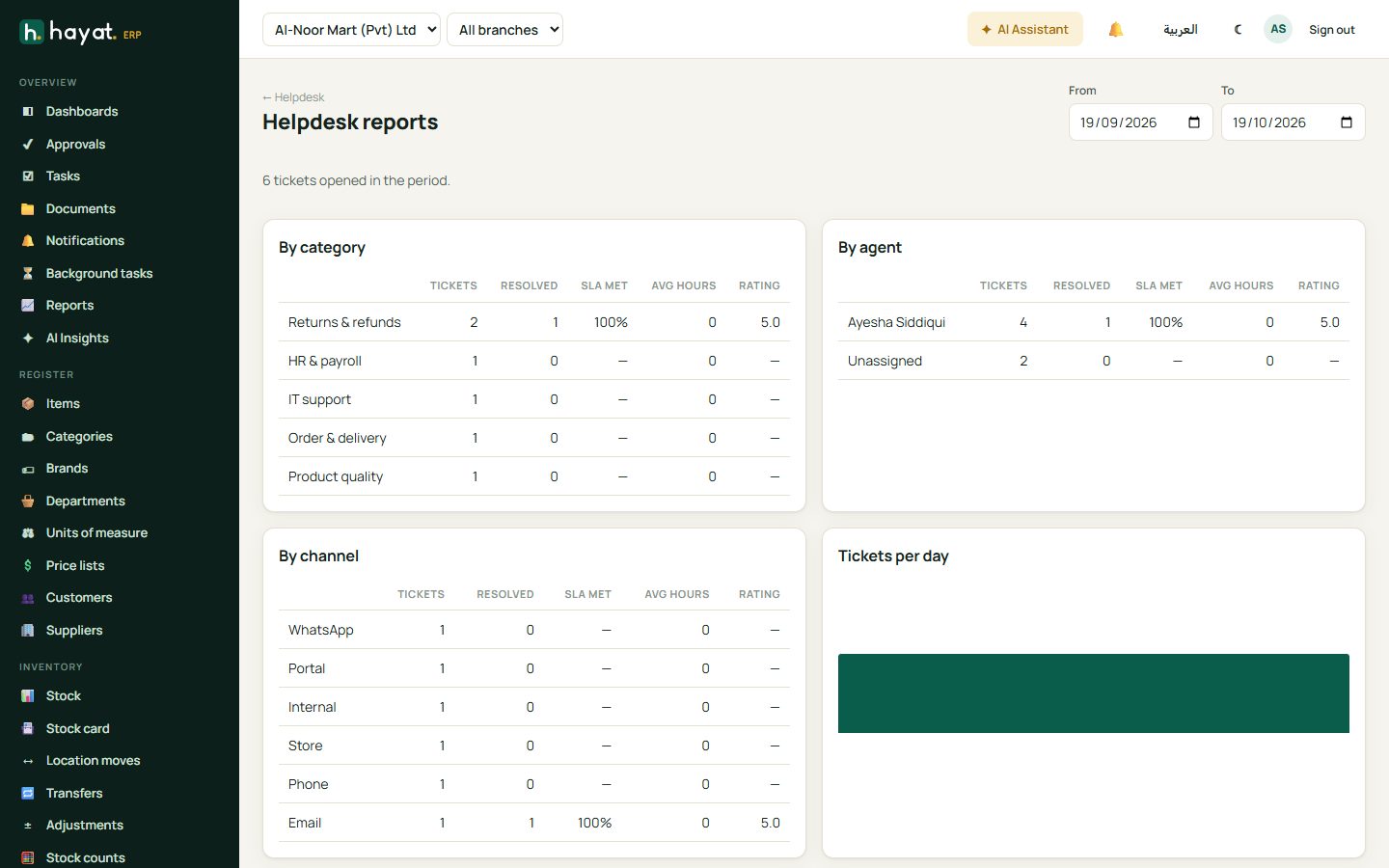This screenshot has width=1389, height=868.
Task: Click the Approvals checkmark icon
Action: pos(28,145)
